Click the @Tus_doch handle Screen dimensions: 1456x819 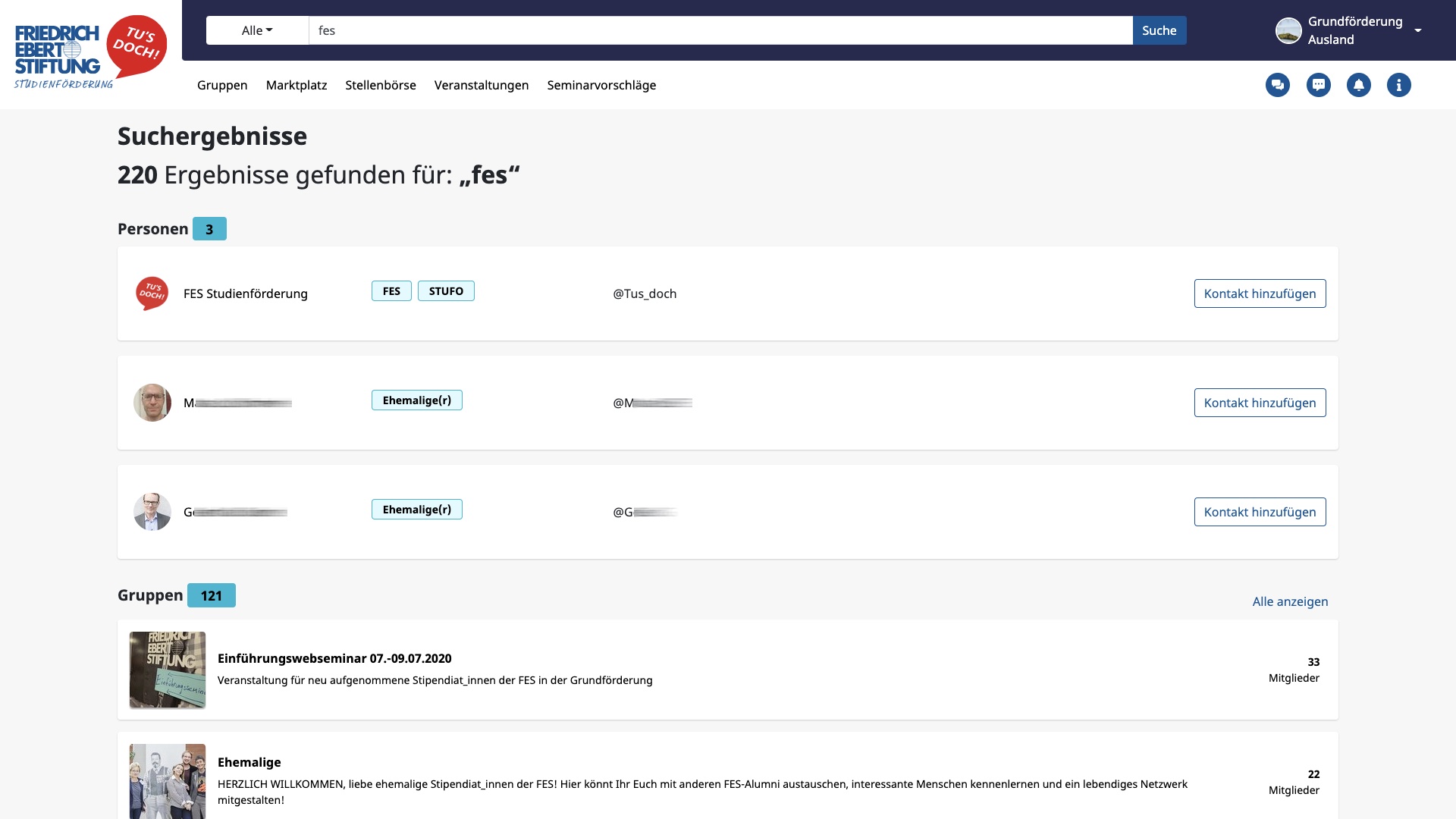tap(645, 293)
